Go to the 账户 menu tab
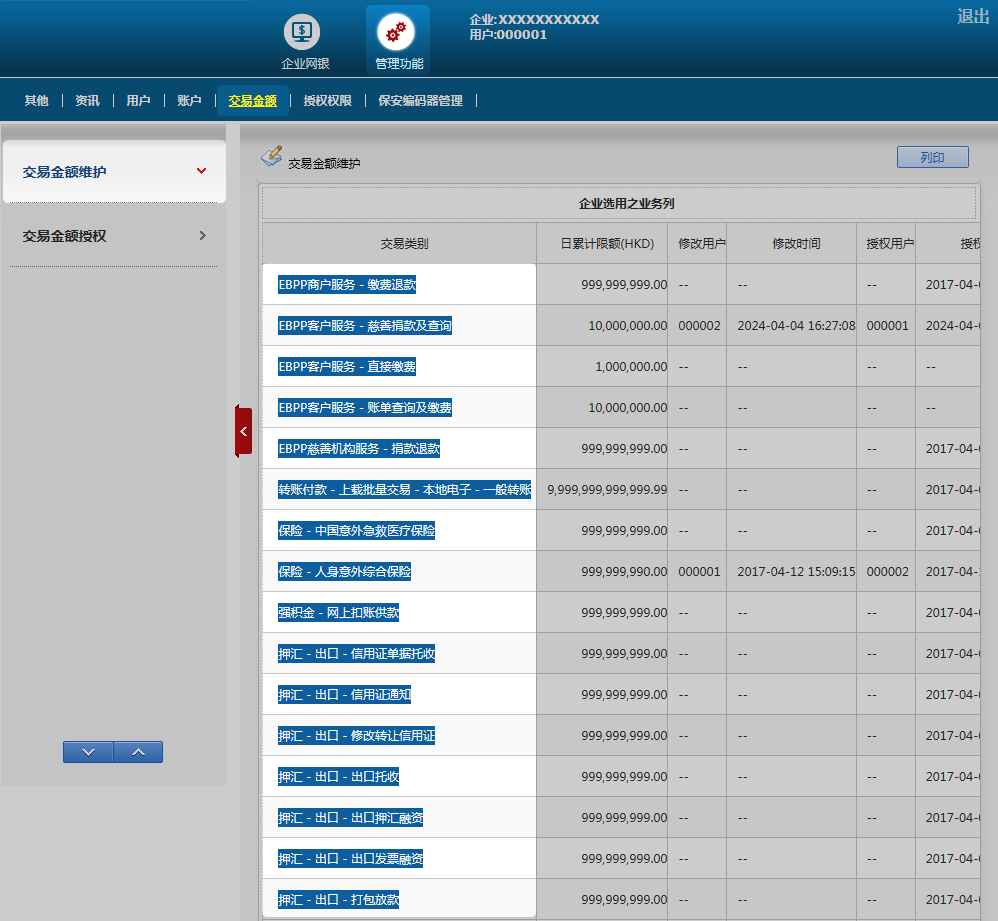Viewport: 998px width, 921px height. click(189, 101)
